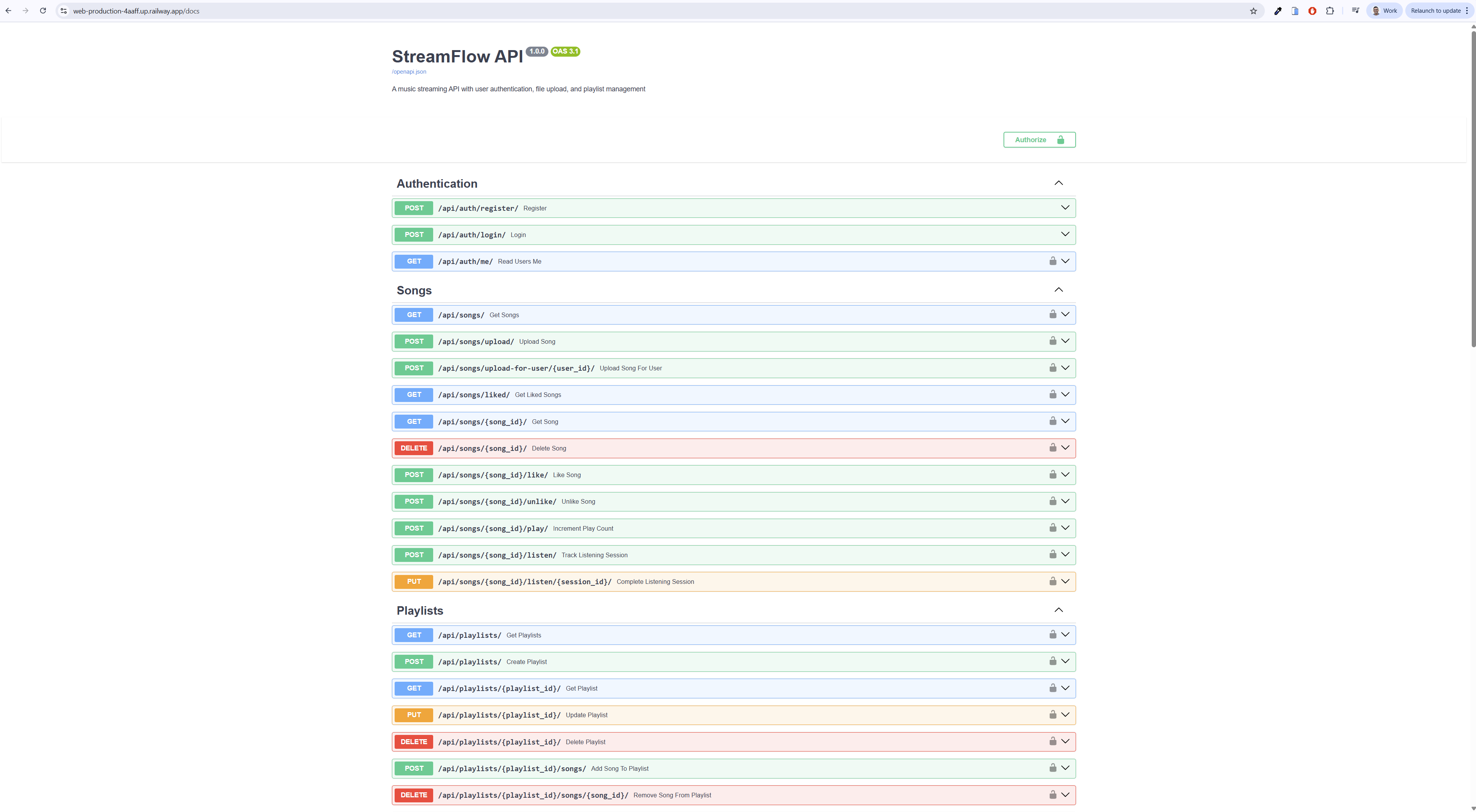Screen dimensions: 1476x812
Task: Collapse the Songs section
Action: click(1058, 290)
